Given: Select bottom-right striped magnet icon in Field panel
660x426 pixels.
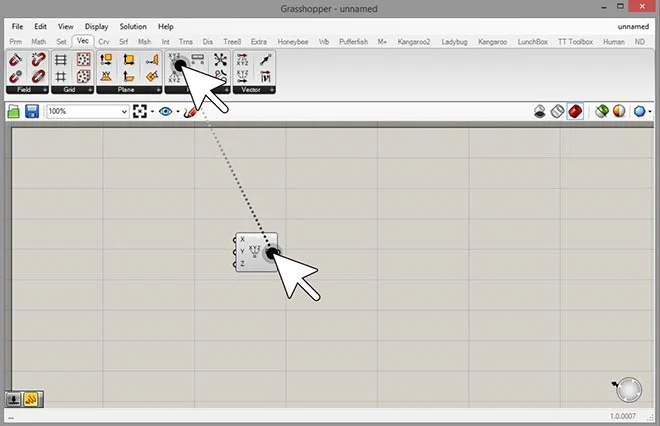Looking at the screenshot, I should [x=38, y=77].
